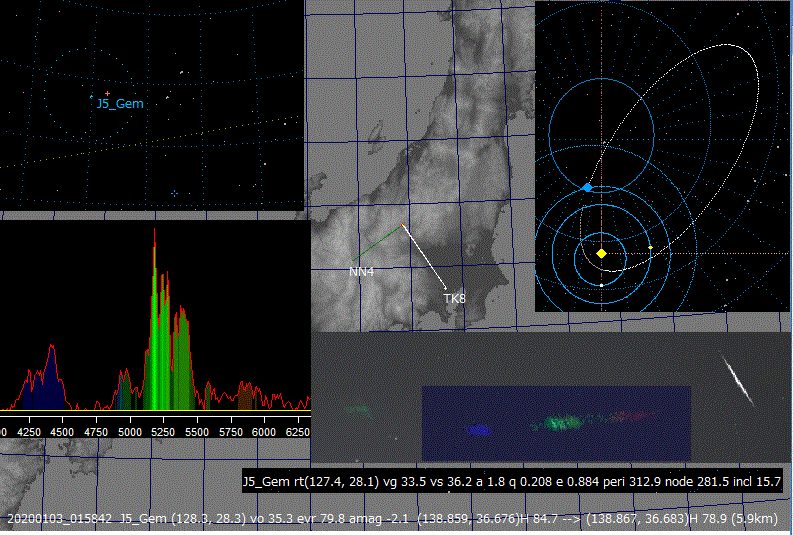Viewport: 793px width, 535px height.
Task: Click the blue blob in the spectrum image
Action: tap(479, 429)
